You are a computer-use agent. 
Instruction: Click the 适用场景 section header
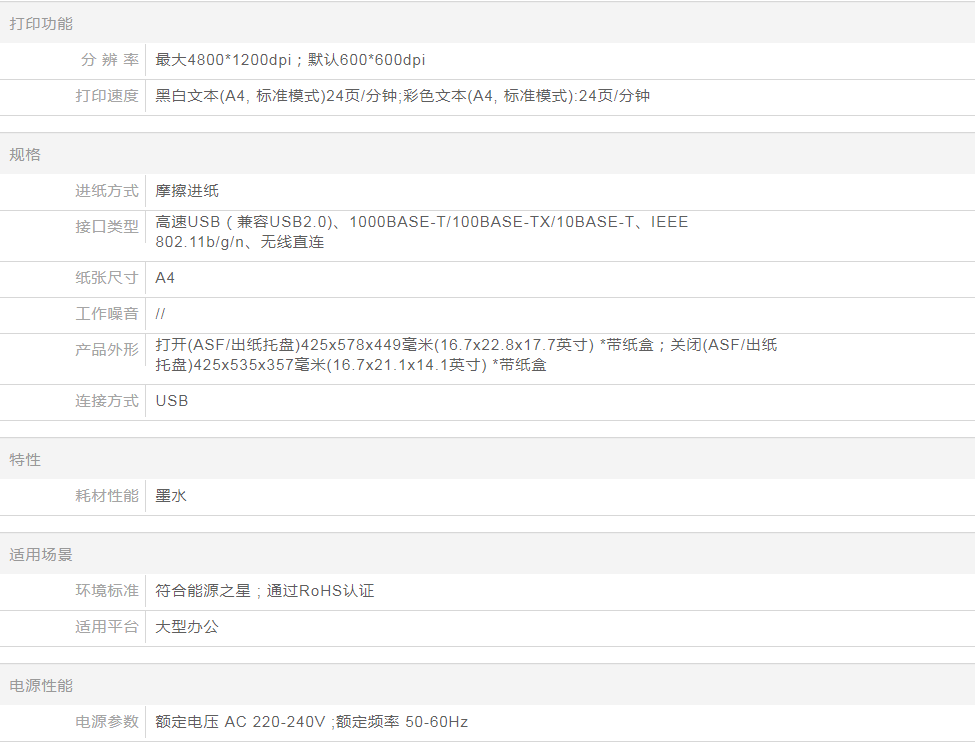(41, 555)
